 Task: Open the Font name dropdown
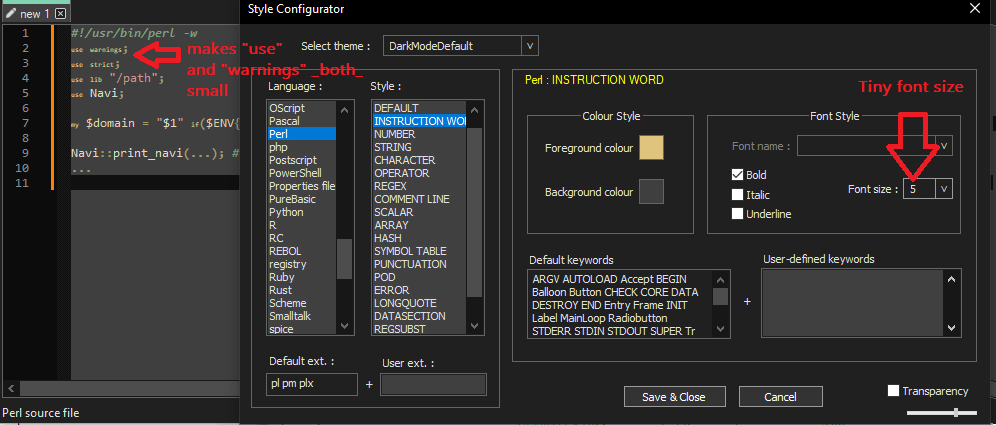click(x=944, y=145)
